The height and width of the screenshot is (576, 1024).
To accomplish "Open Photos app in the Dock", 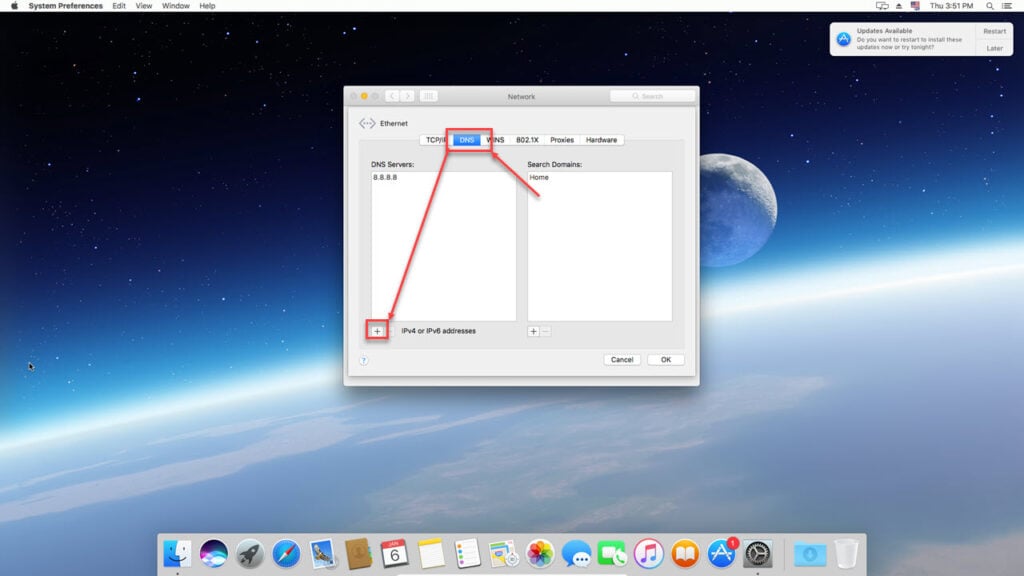I will tap(539, 554).
